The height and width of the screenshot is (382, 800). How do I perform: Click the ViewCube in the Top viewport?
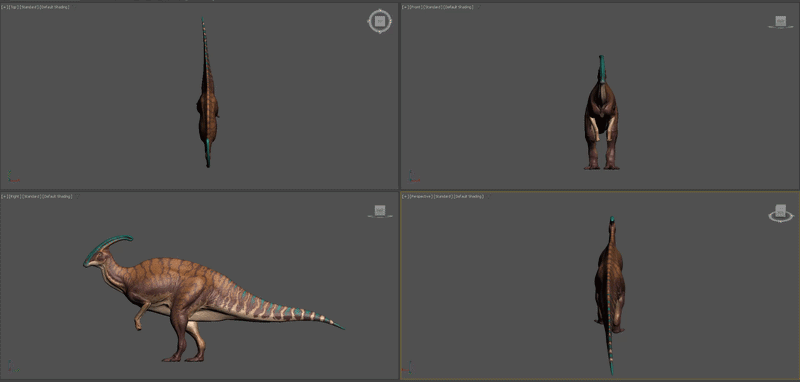click(x=380, y=21)
